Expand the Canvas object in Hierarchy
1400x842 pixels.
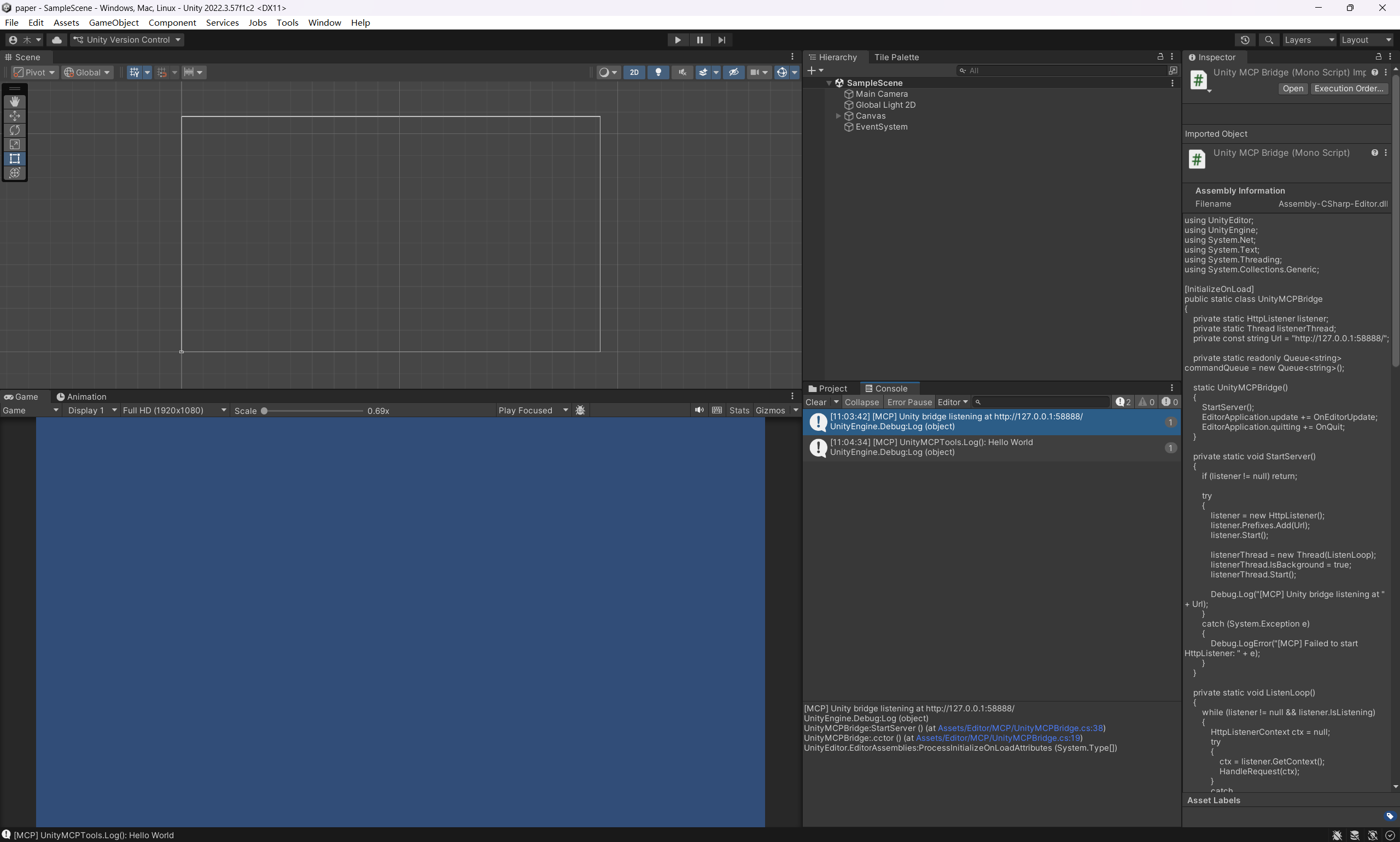pos(838,116)
